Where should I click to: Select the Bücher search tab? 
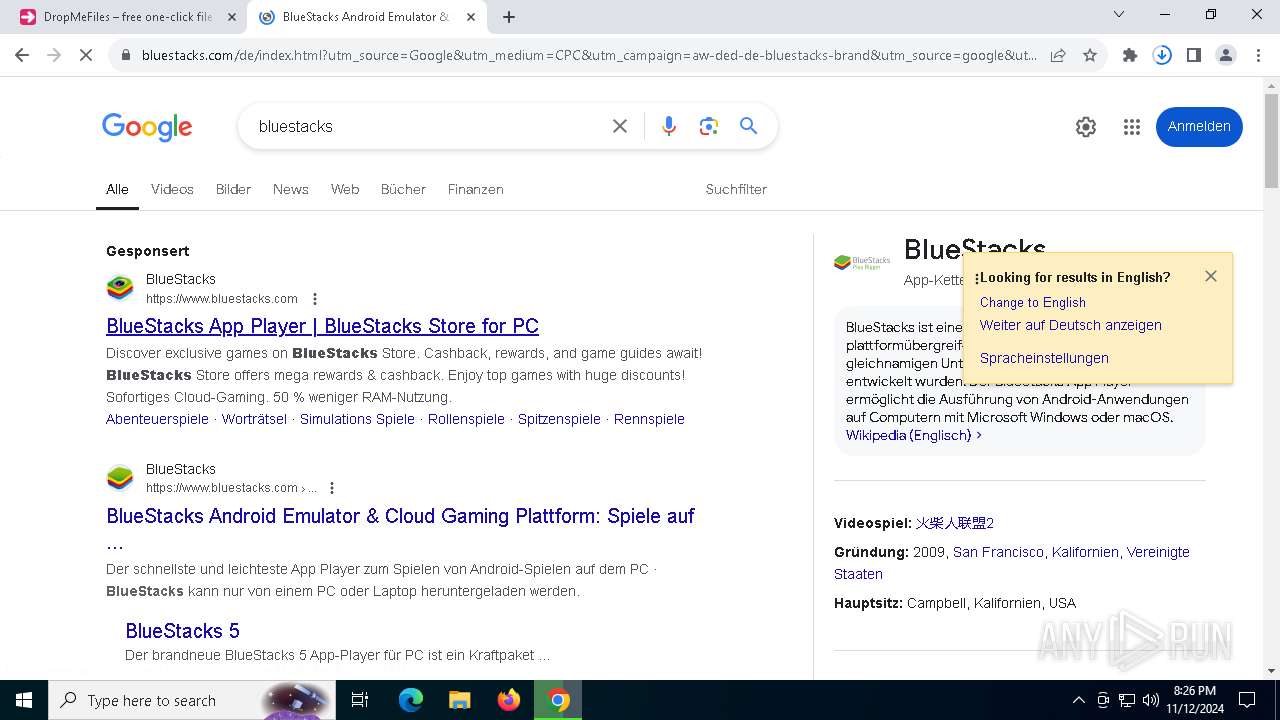403,189
